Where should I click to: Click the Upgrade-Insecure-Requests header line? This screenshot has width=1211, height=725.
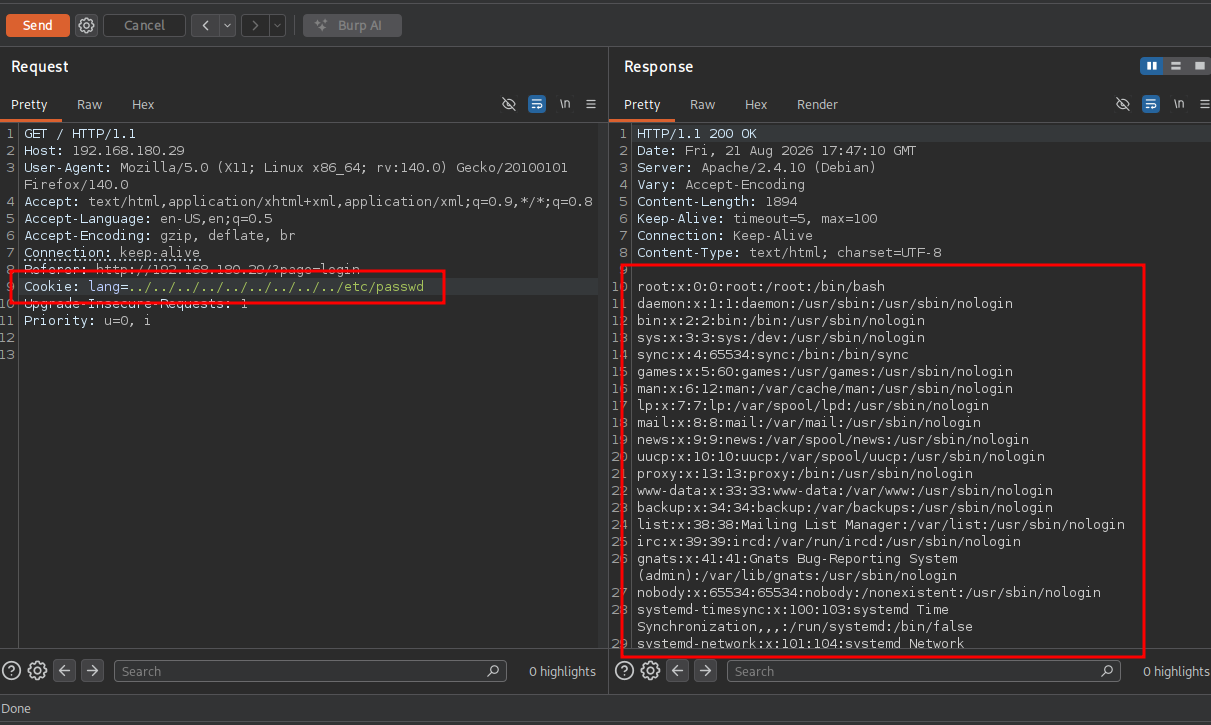pos(136,304)
